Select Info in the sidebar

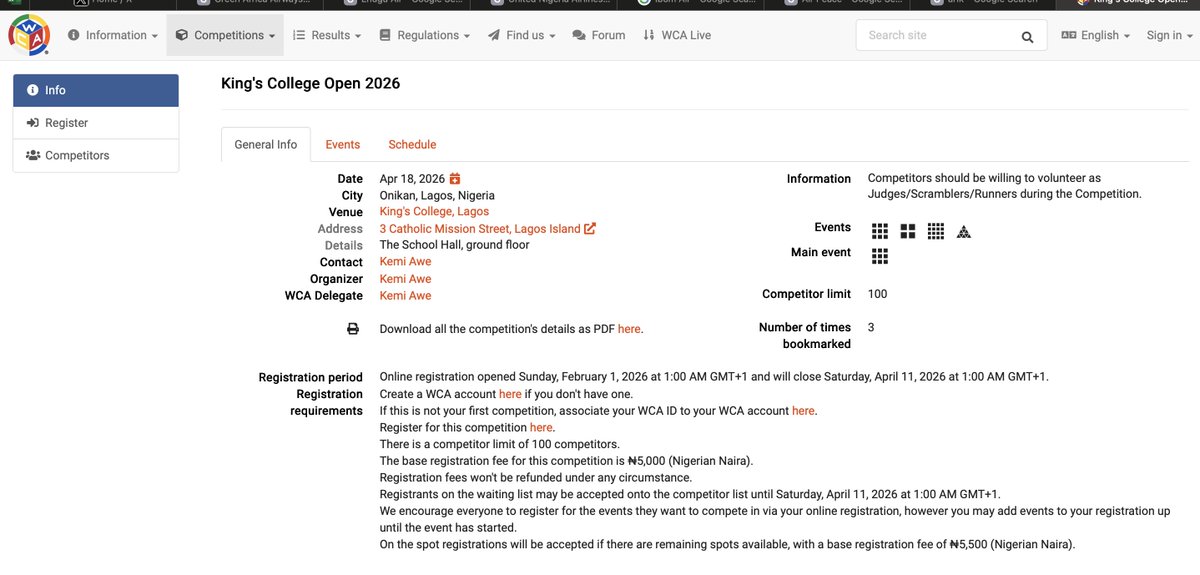tap(96, 90)
